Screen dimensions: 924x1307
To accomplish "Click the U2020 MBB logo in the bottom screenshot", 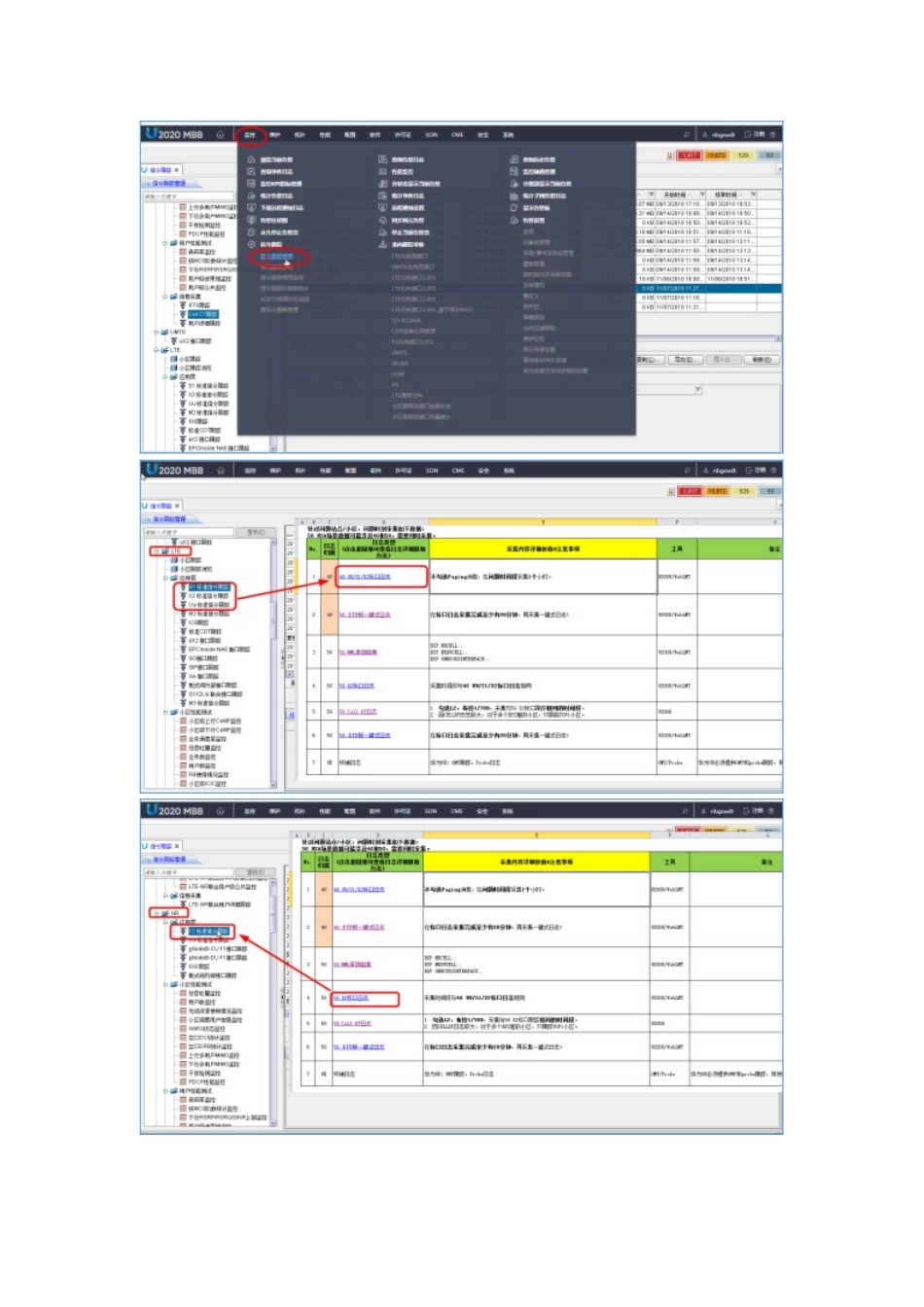I will click(174, 811).
